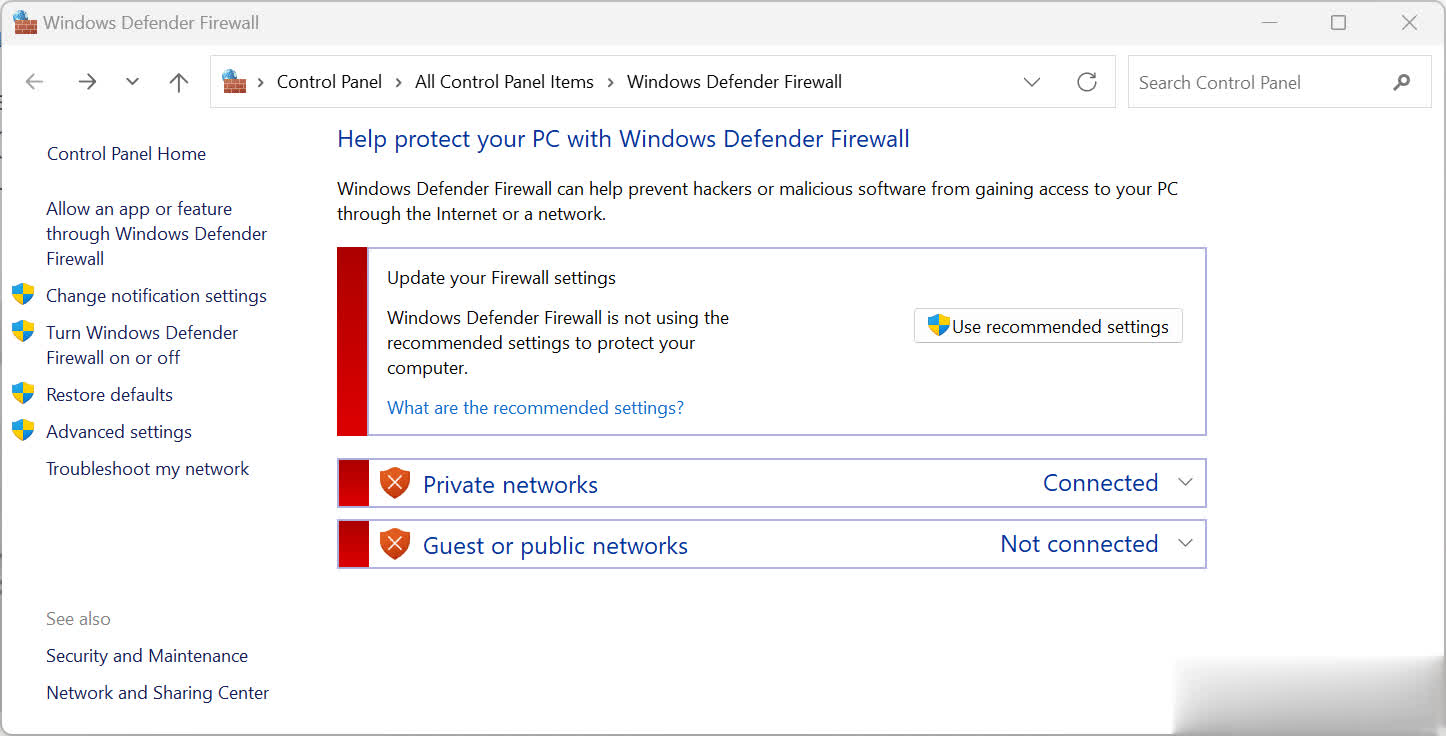This screenshot has width=1446, height=736.
Task: Focus the Search Control Panel field
Action: pos(1279,82)
